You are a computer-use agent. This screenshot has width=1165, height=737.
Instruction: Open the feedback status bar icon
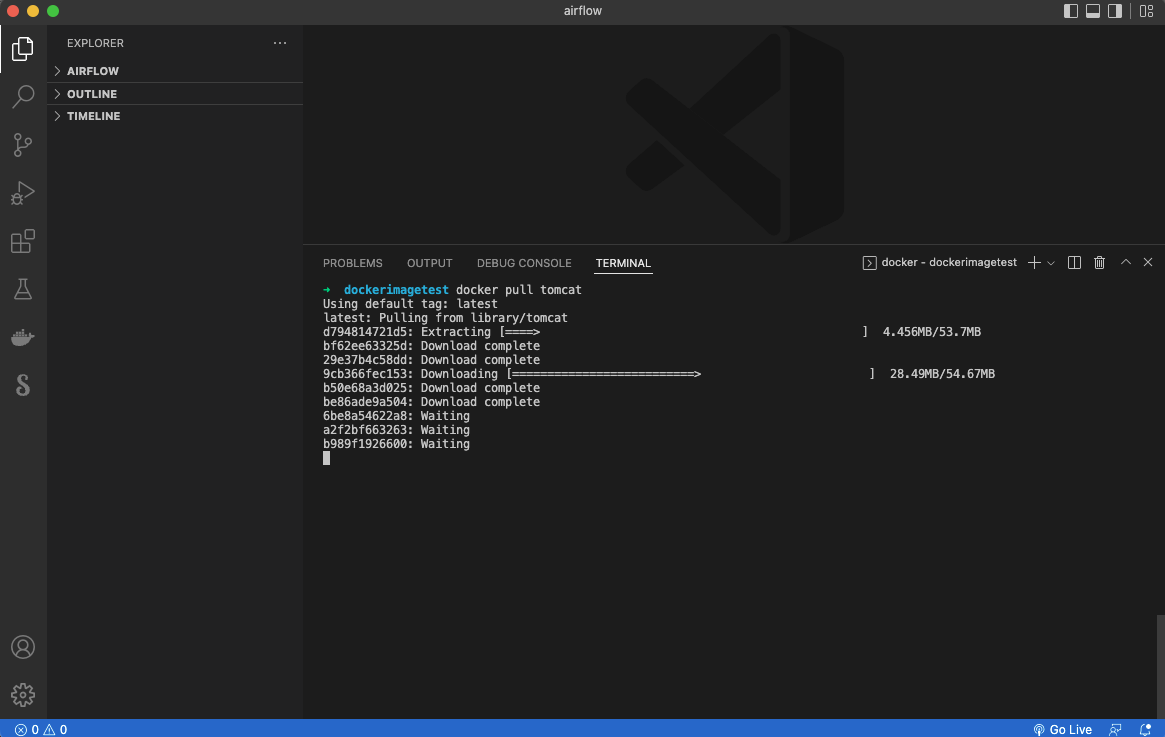click(x=1115, y=730)
